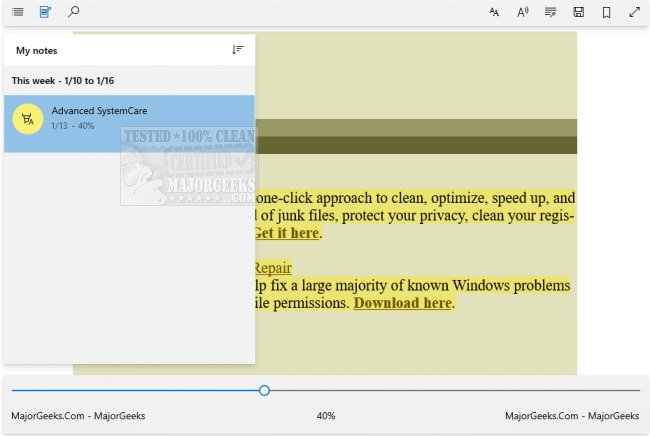650x436 pixels.
Task: Follow the 'Download here' link
Action: pos(403,303)
